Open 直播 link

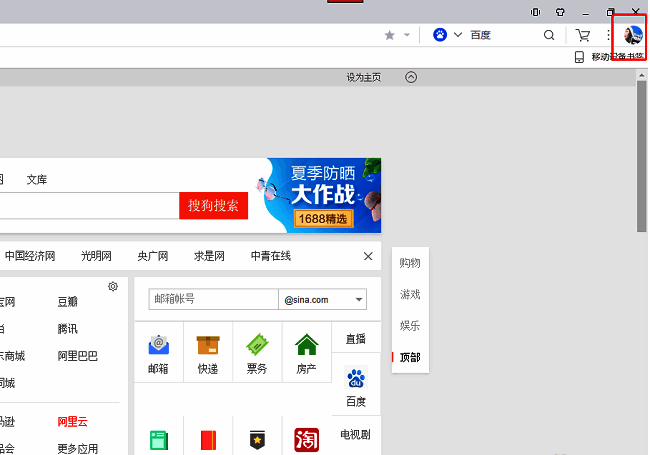[356, 339]
